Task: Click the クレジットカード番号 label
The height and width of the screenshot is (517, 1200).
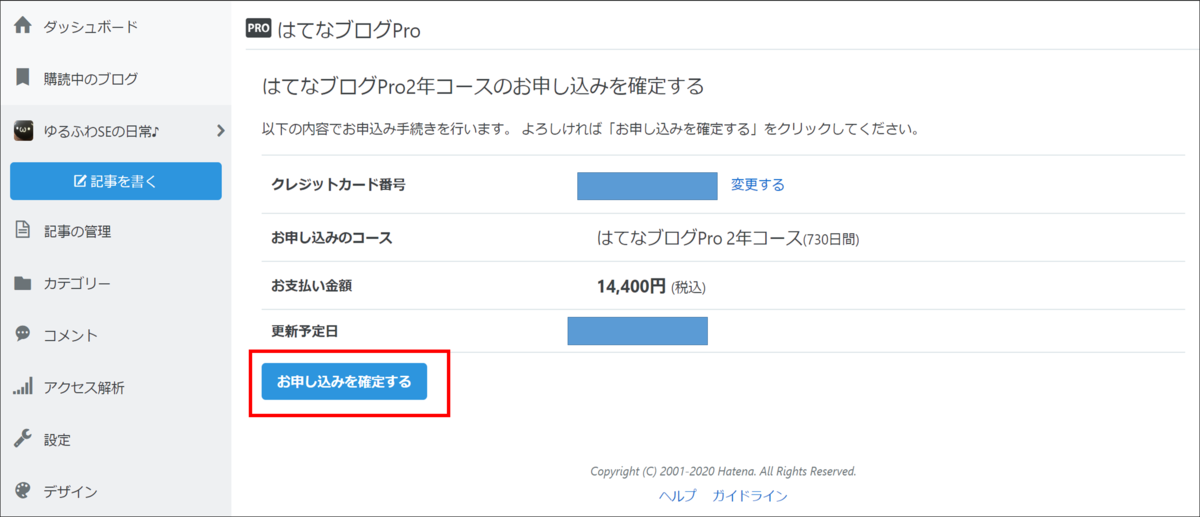Action: coord(338,185)
